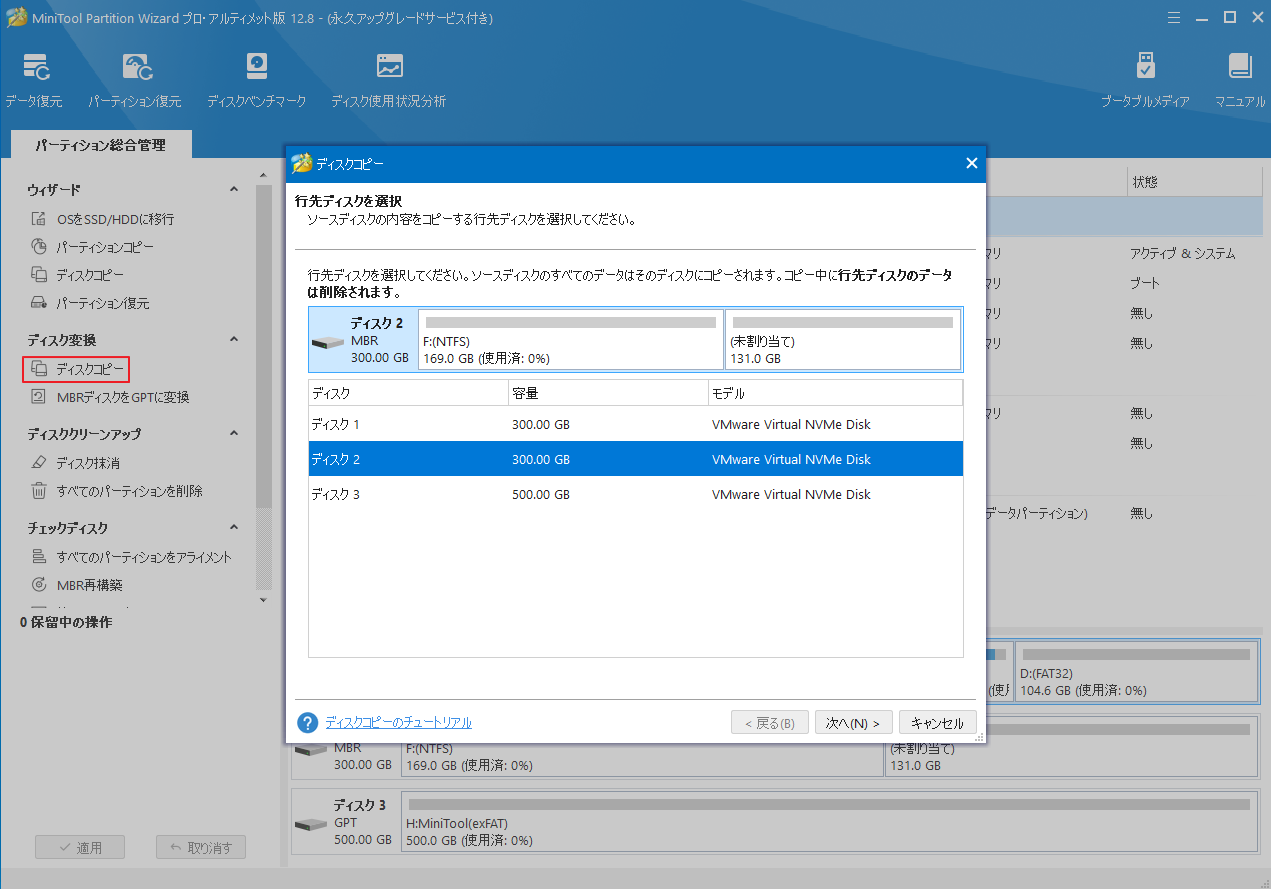Click the sidebar scroll down arrow
Screen dimensions: 1271x889
[263, 600]
